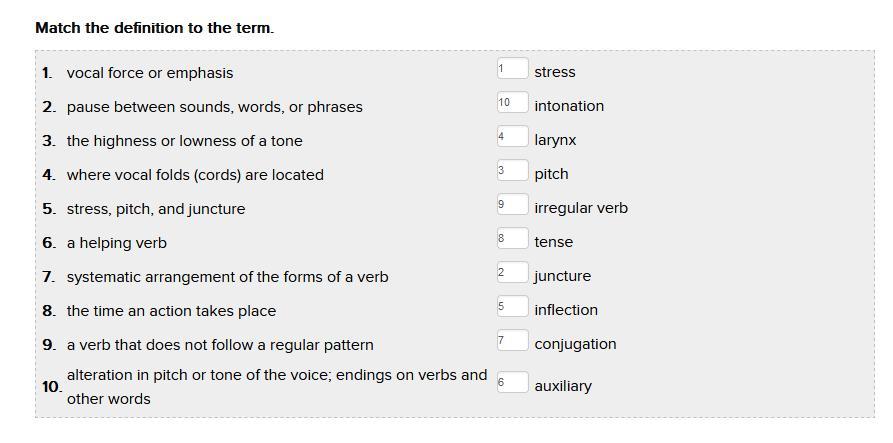Click the definition 'a helping verb'
This screenshot has width=893, height=443.
117,243
